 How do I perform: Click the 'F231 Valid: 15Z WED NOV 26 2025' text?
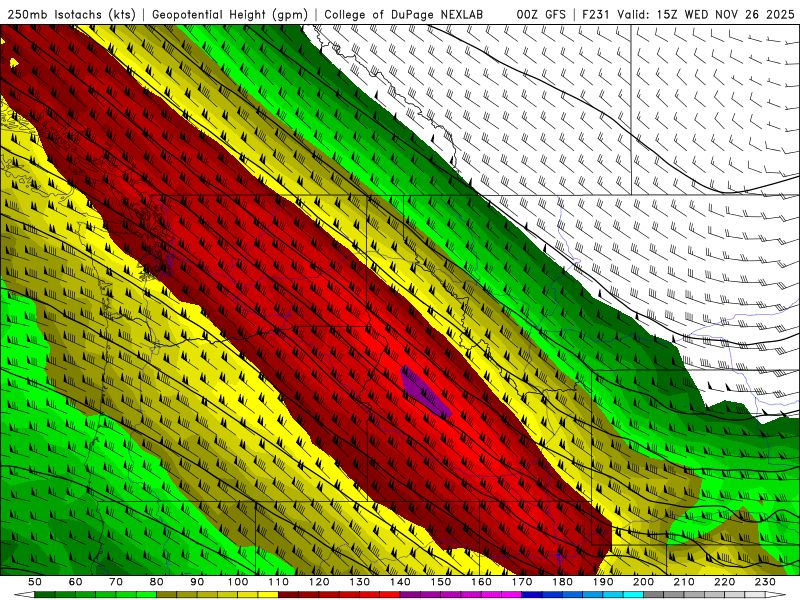point(688,14)
